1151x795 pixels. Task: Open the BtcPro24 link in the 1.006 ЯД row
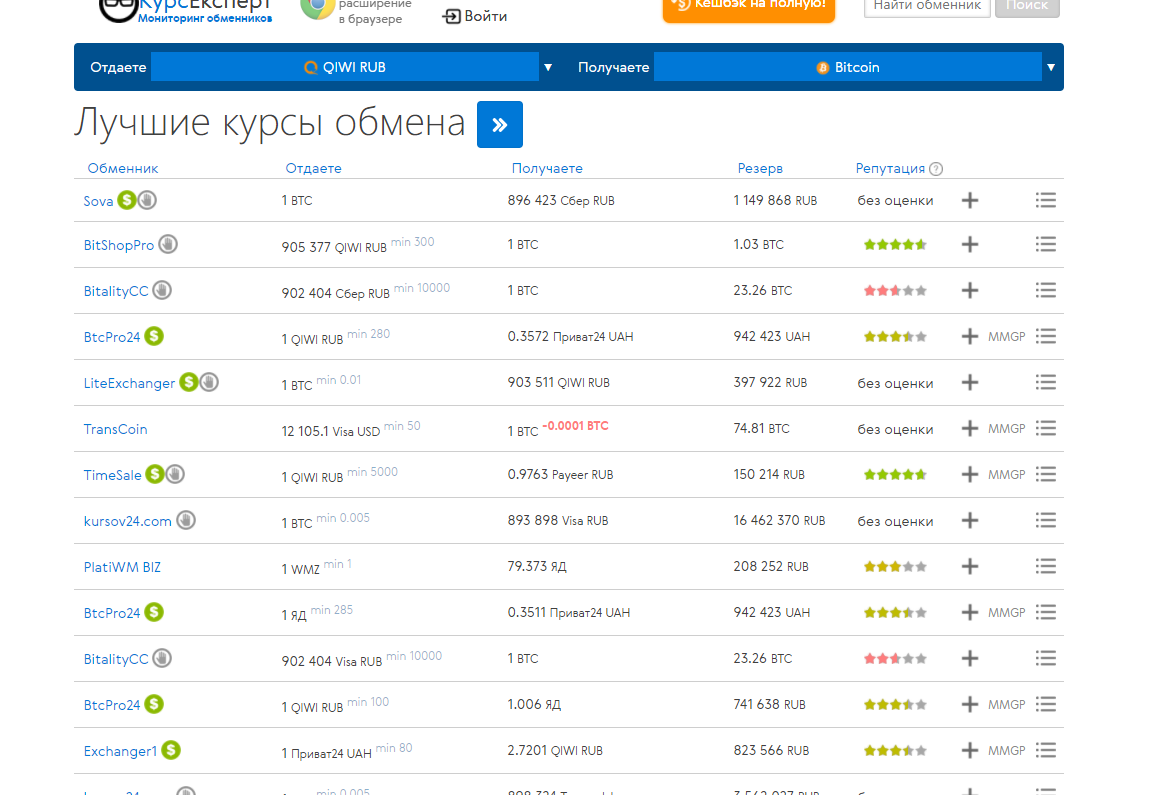coord(112,705)
